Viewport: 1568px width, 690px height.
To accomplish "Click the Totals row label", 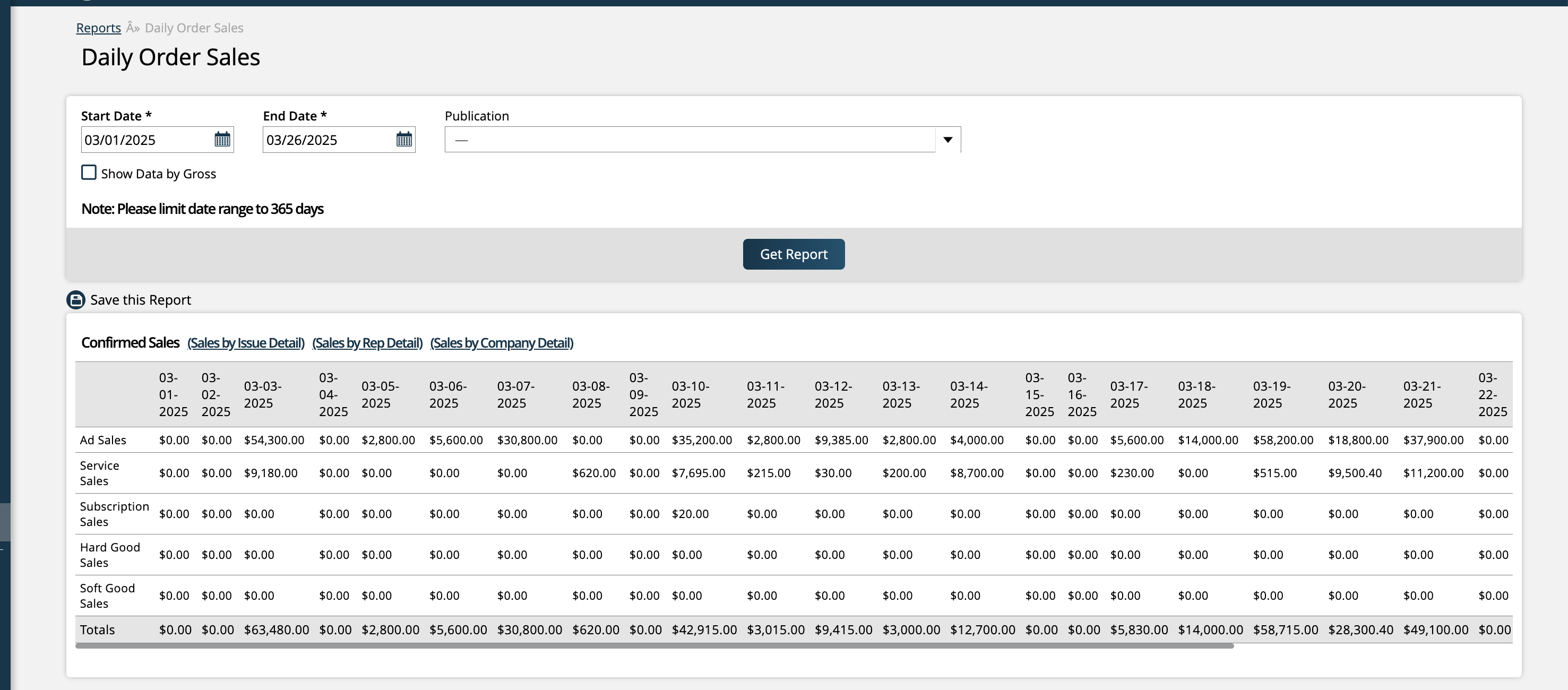I will pos(97,630).
